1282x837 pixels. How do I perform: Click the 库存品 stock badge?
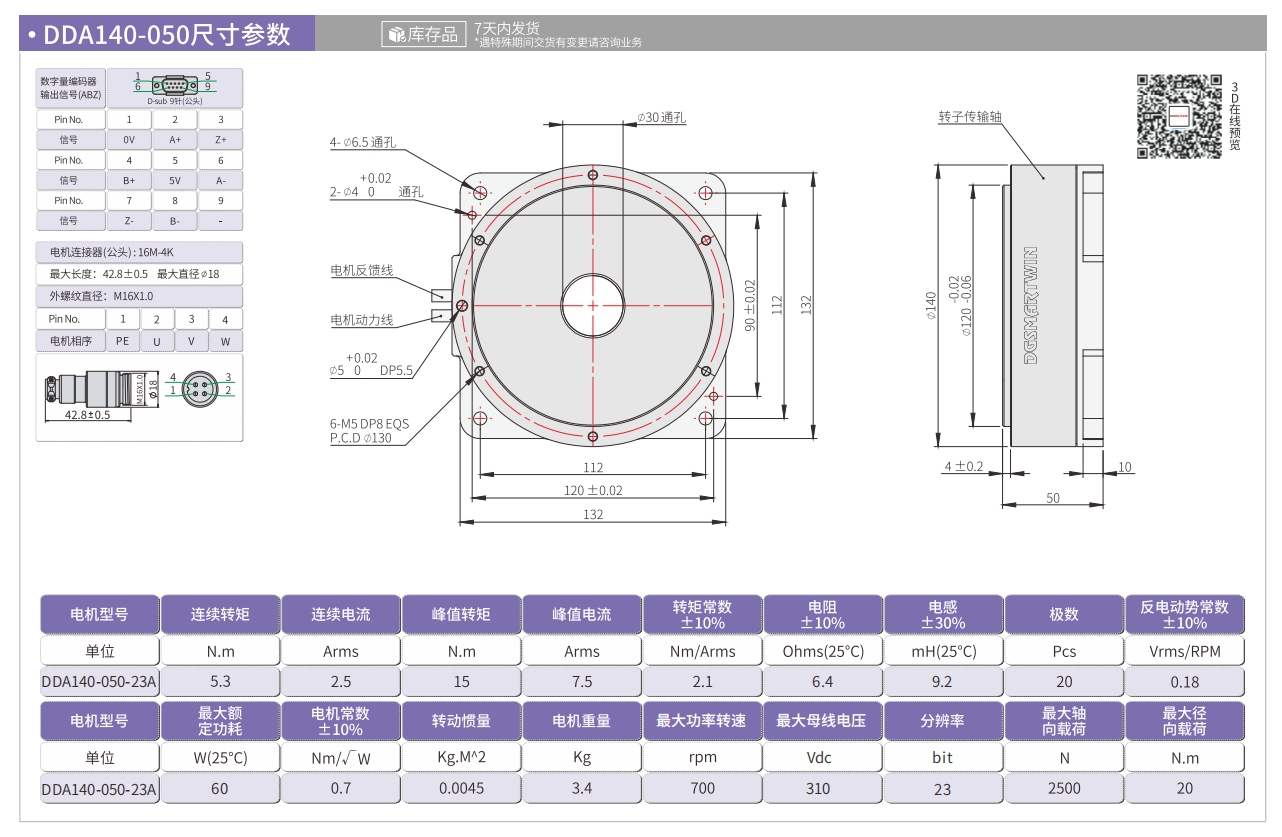click(424, 35)
